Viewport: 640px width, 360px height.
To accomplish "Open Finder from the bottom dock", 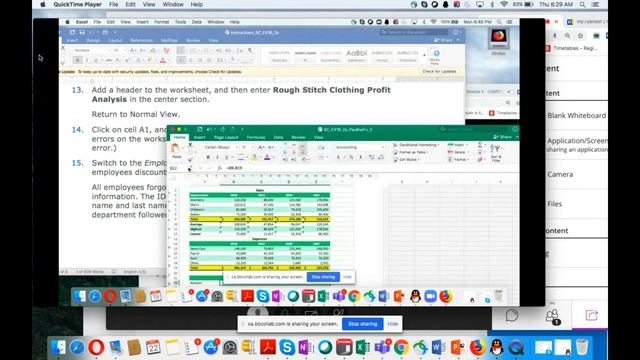I will coord(58,347).
